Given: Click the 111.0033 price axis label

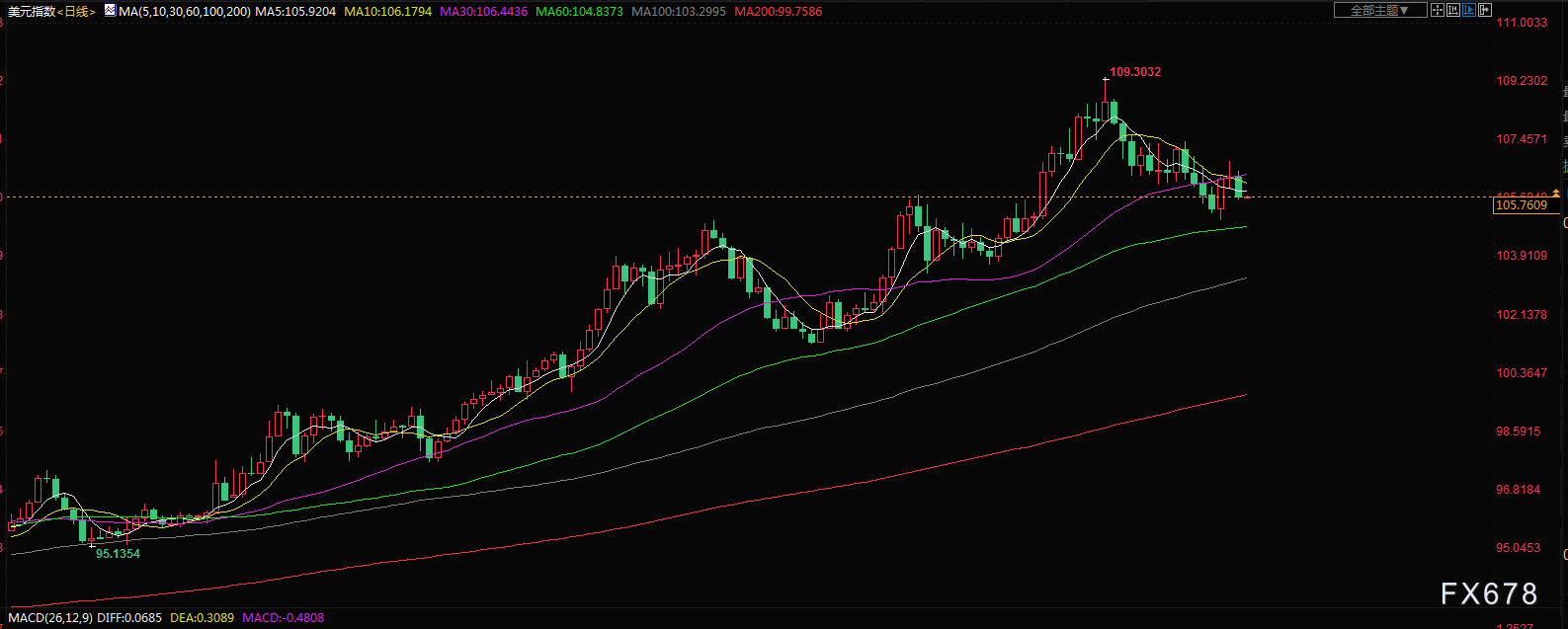Looking at the screenshot, I should click(x=1522, y=22).
